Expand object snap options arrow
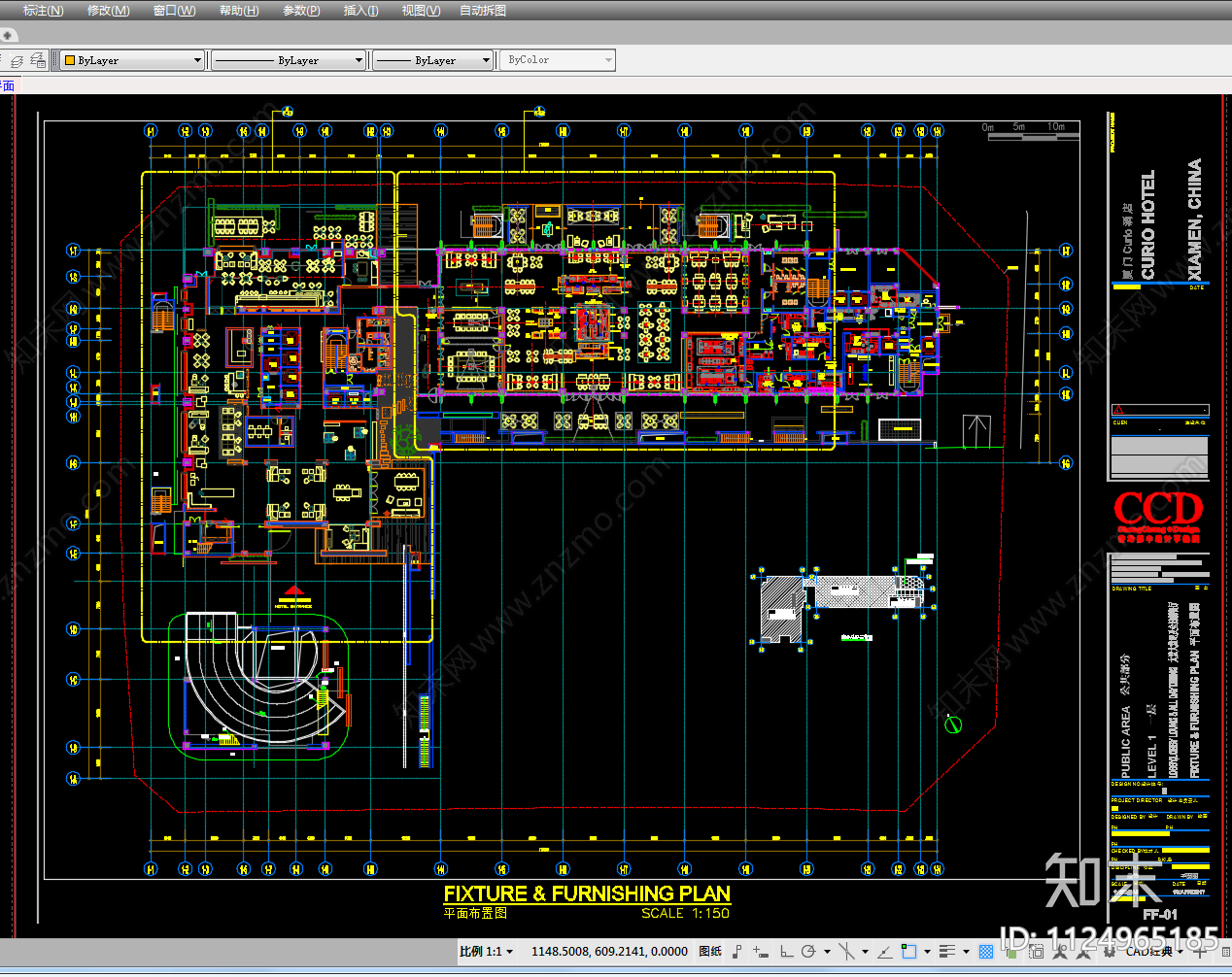The height and width of the screenshot is (977, 1232). coord(927,952)
